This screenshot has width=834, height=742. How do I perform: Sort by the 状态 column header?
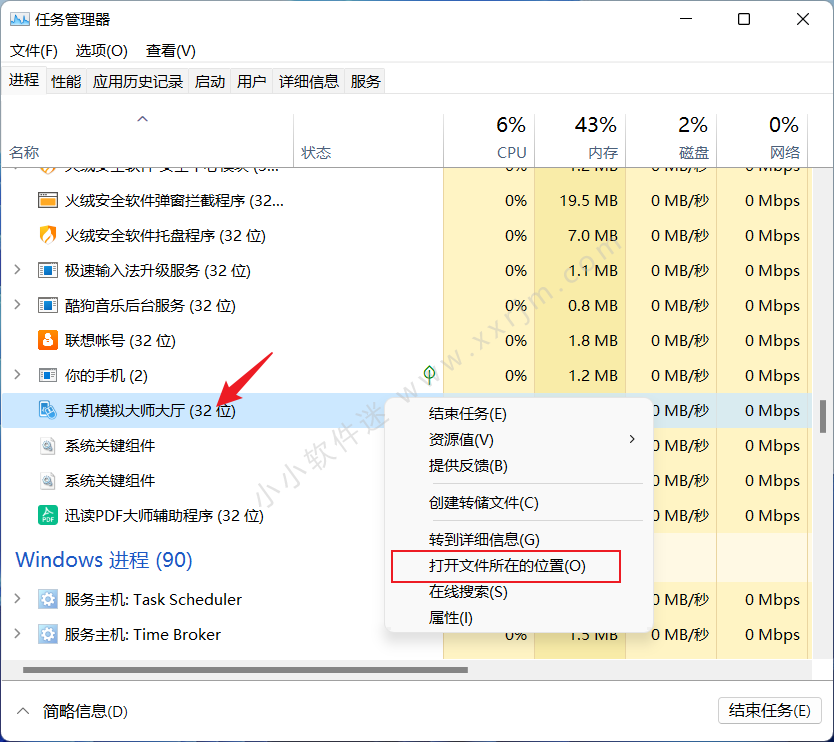(x=368, y=140)
